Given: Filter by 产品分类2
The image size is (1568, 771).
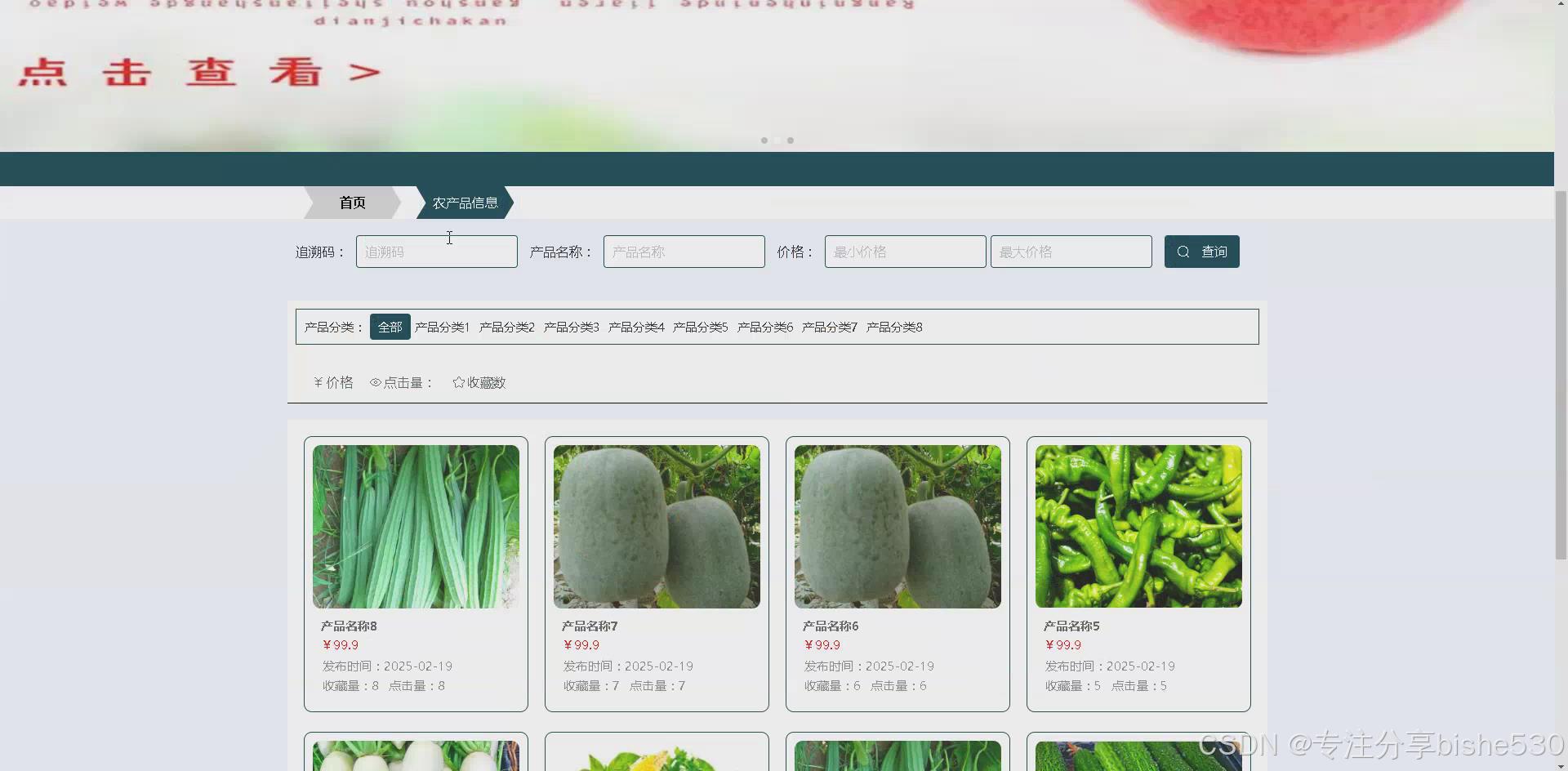Looking at the screenshot, I should (x=506, y=327).
